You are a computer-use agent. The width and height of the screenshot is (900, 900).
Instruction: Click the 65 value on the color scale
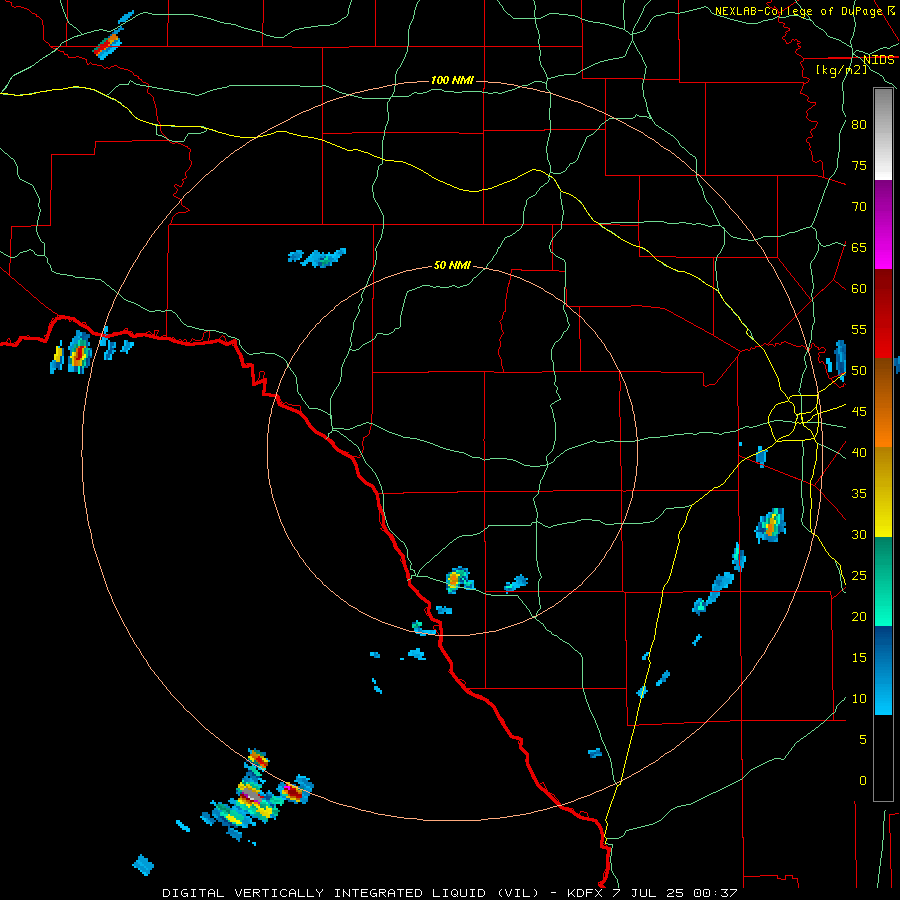pos(859,248)
